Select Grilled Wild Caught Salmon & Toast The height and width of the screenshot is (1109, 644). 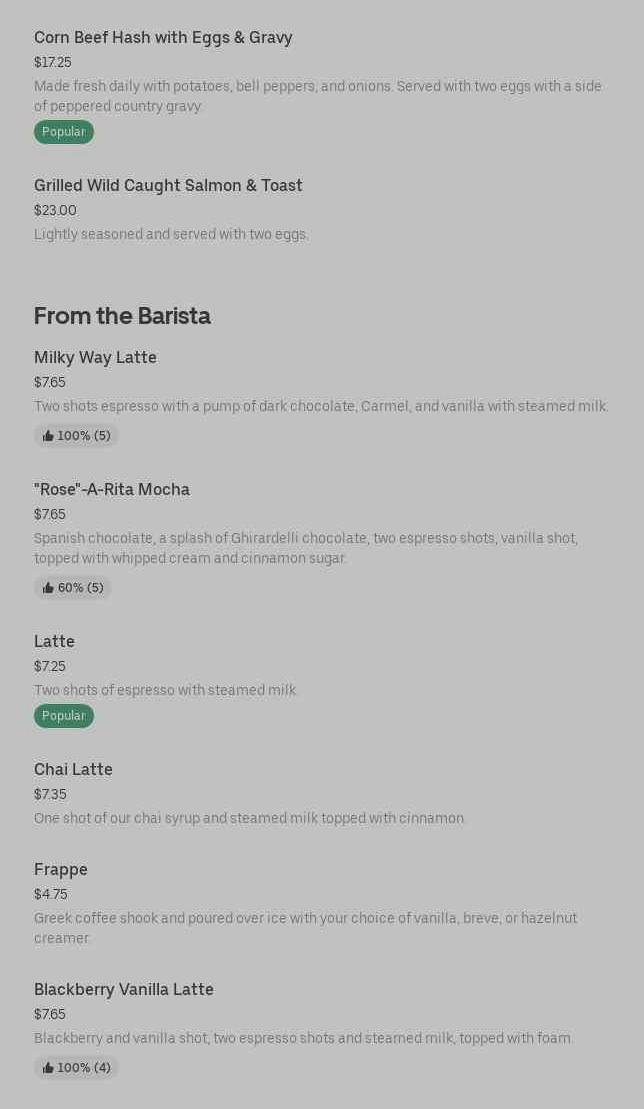168,186
